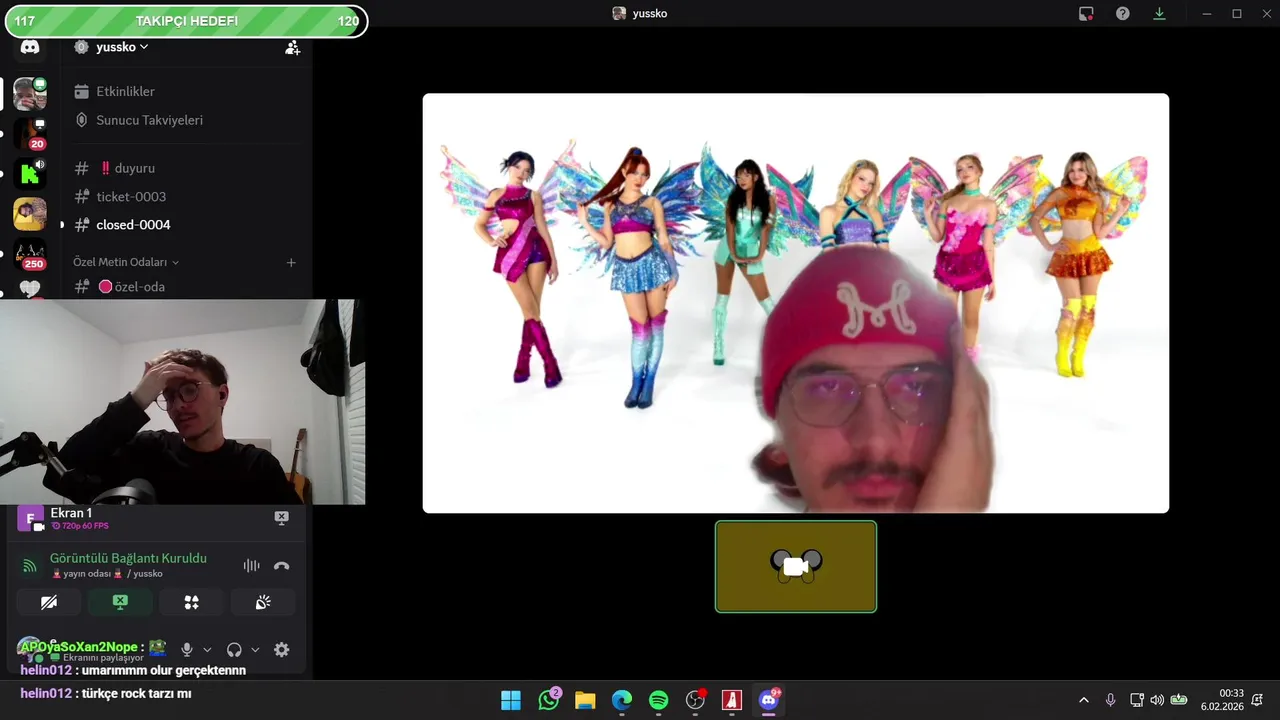1280x720 pixels.
Task: Click the green download update icon
Action: (x=1159, y=13)
